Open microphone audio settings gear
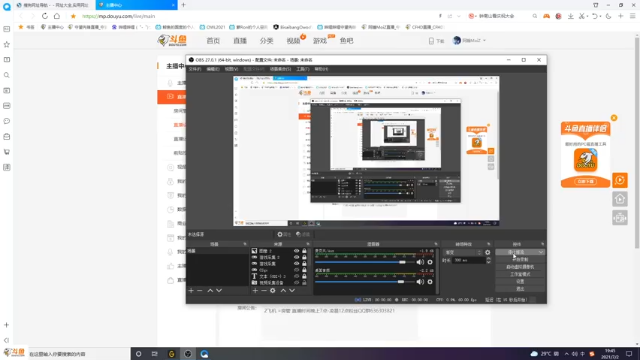The width and height of the screenshot is (640, 360). (430, 262)
